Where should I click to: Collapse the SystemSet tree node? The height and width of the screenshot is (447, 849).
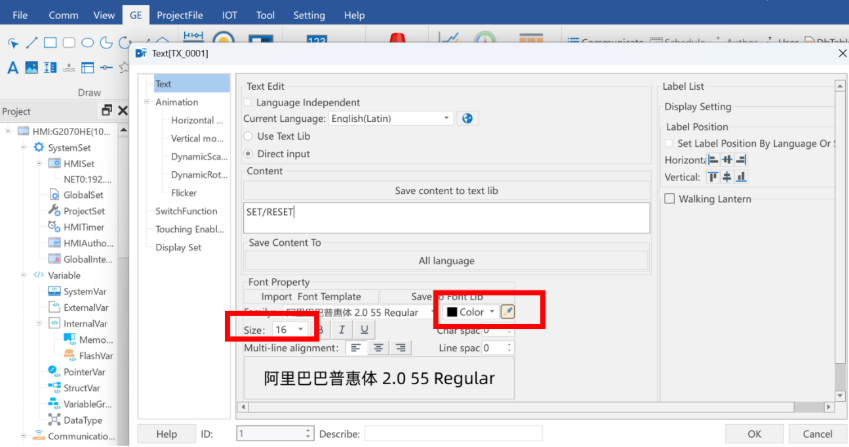pos(23,147)
